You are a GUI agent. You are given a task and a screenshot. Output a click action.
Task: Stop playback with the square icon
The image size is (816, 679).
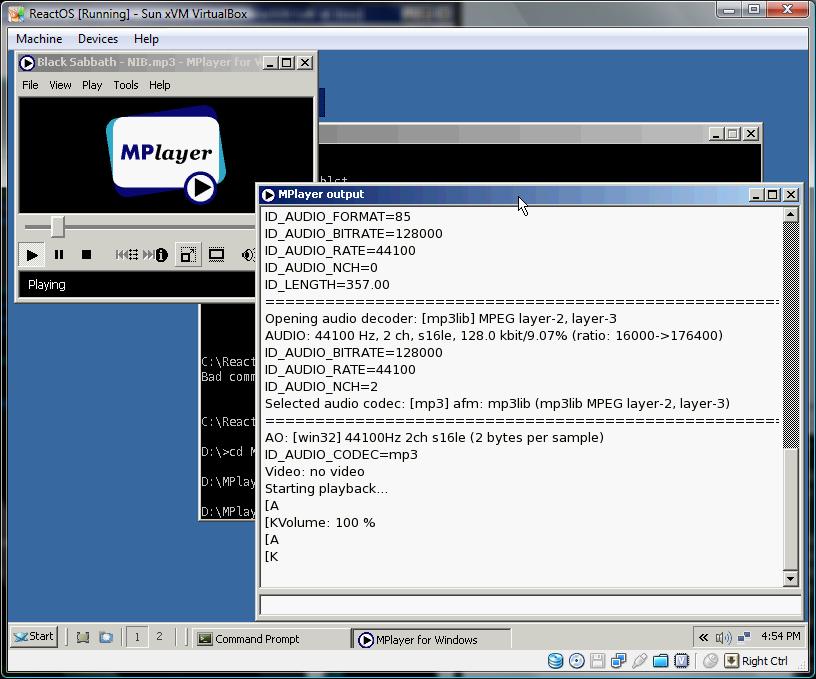[x=86, y=255]
